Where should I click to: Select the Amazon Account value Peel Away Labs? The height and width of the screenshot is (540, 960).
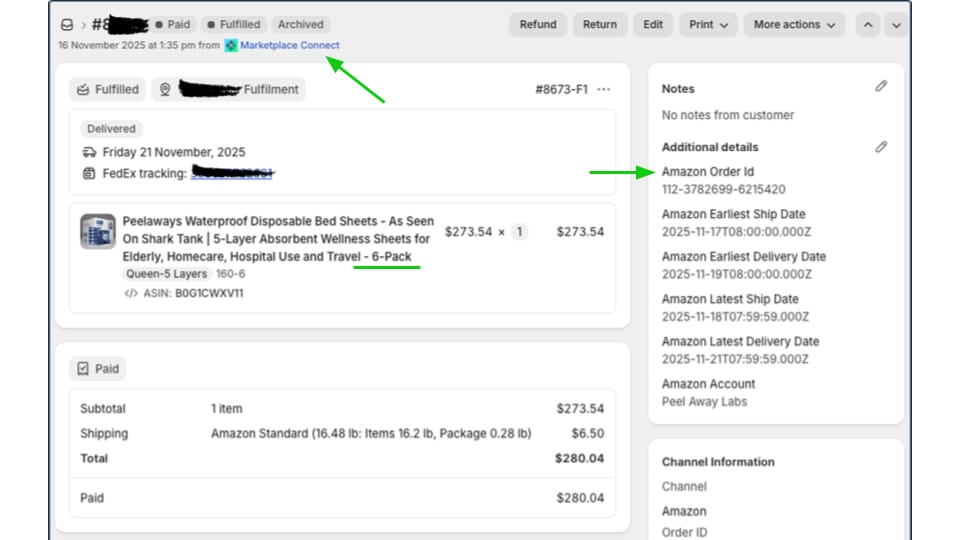coord(705,402)
